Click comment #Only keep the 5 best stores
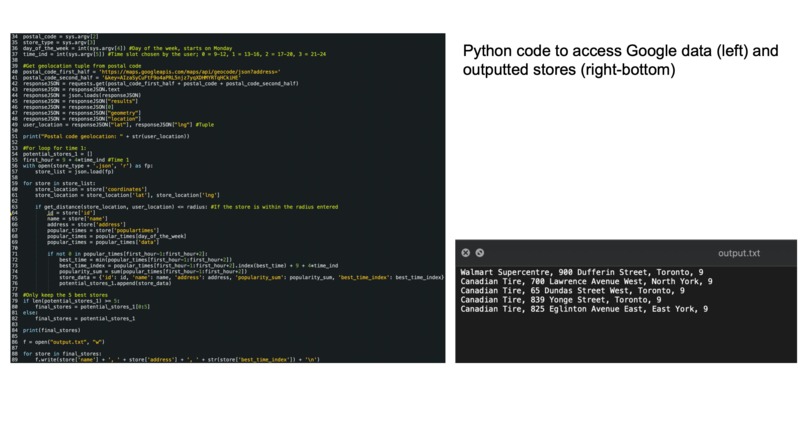 pyautogui.click(x=65, y=295)
